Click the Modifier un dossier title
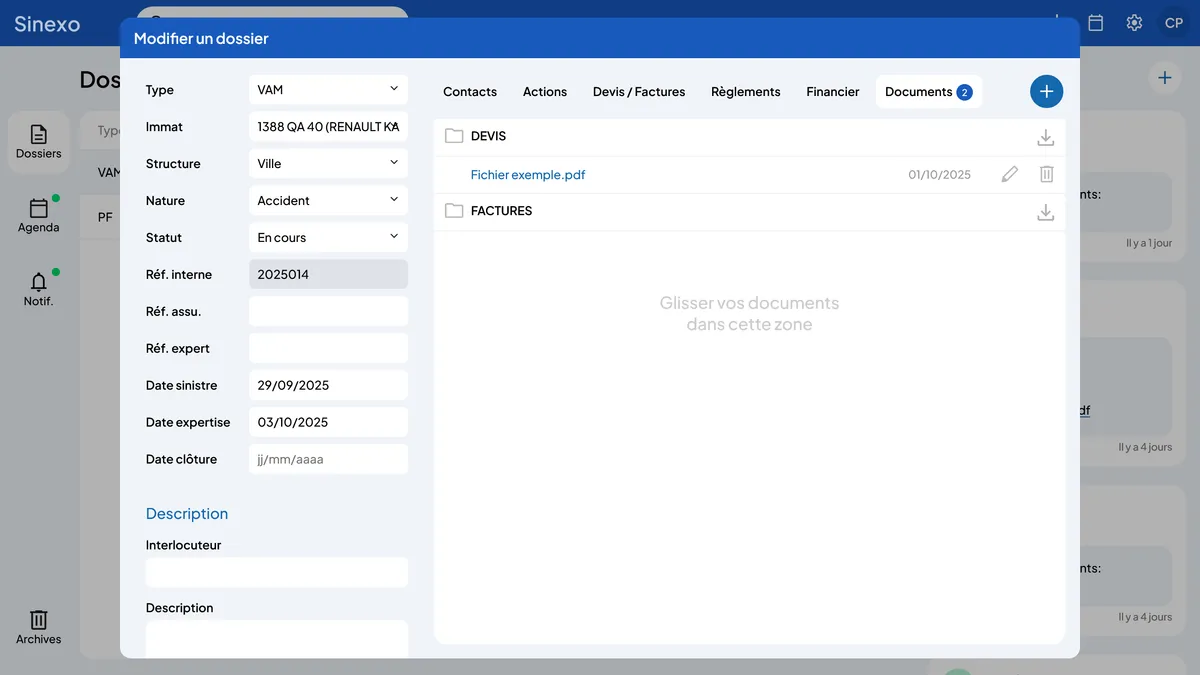The width and height of the screenshot is (1200, 675). click(x=201, y=39)
